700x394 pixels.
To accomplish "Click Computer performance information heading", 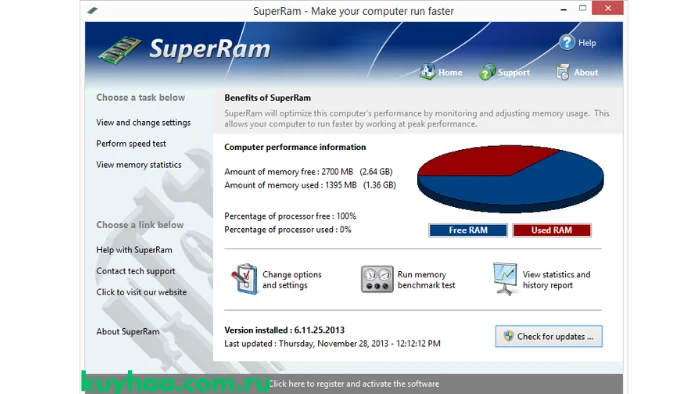I will (295, 147).
